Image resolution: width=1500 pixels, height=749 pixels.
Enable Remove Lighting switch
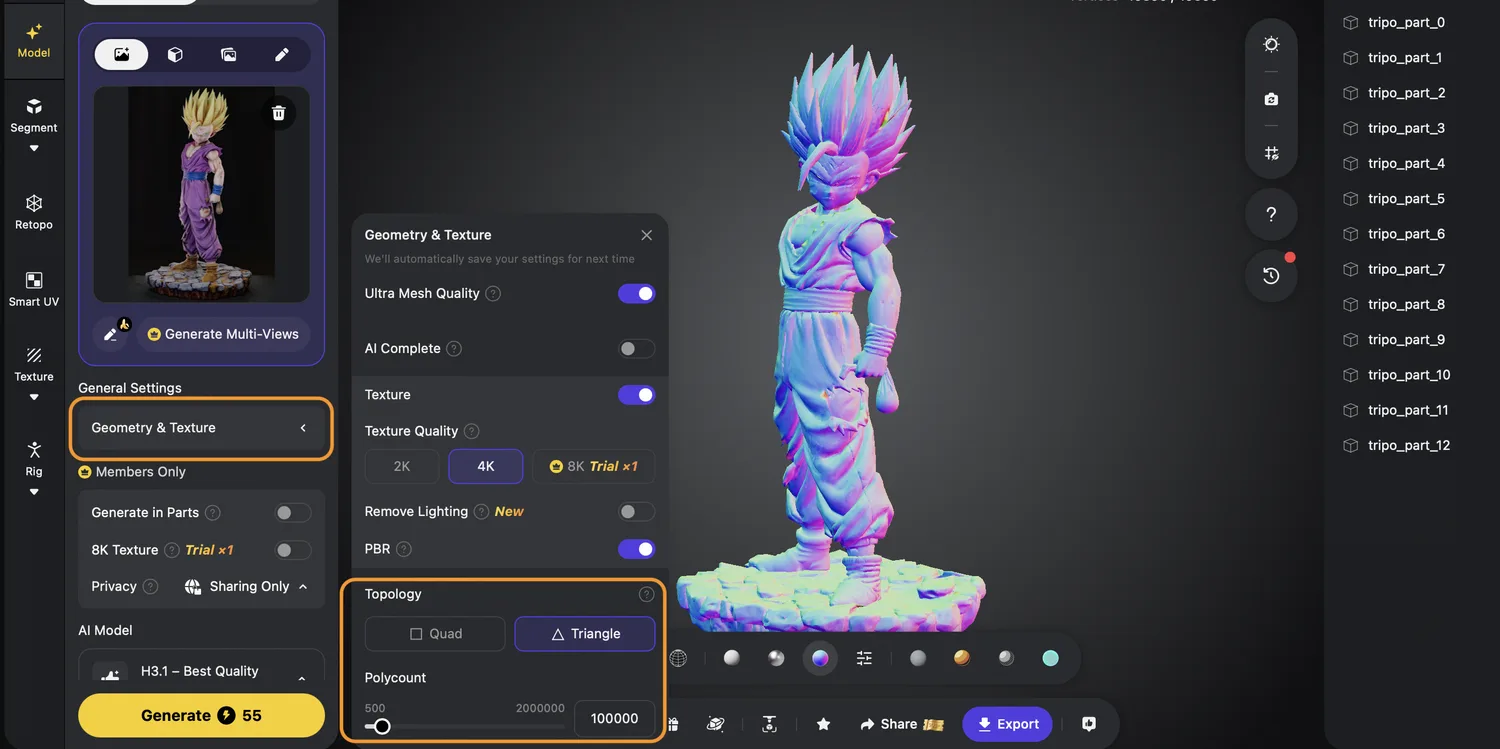[x=637, y=512]
